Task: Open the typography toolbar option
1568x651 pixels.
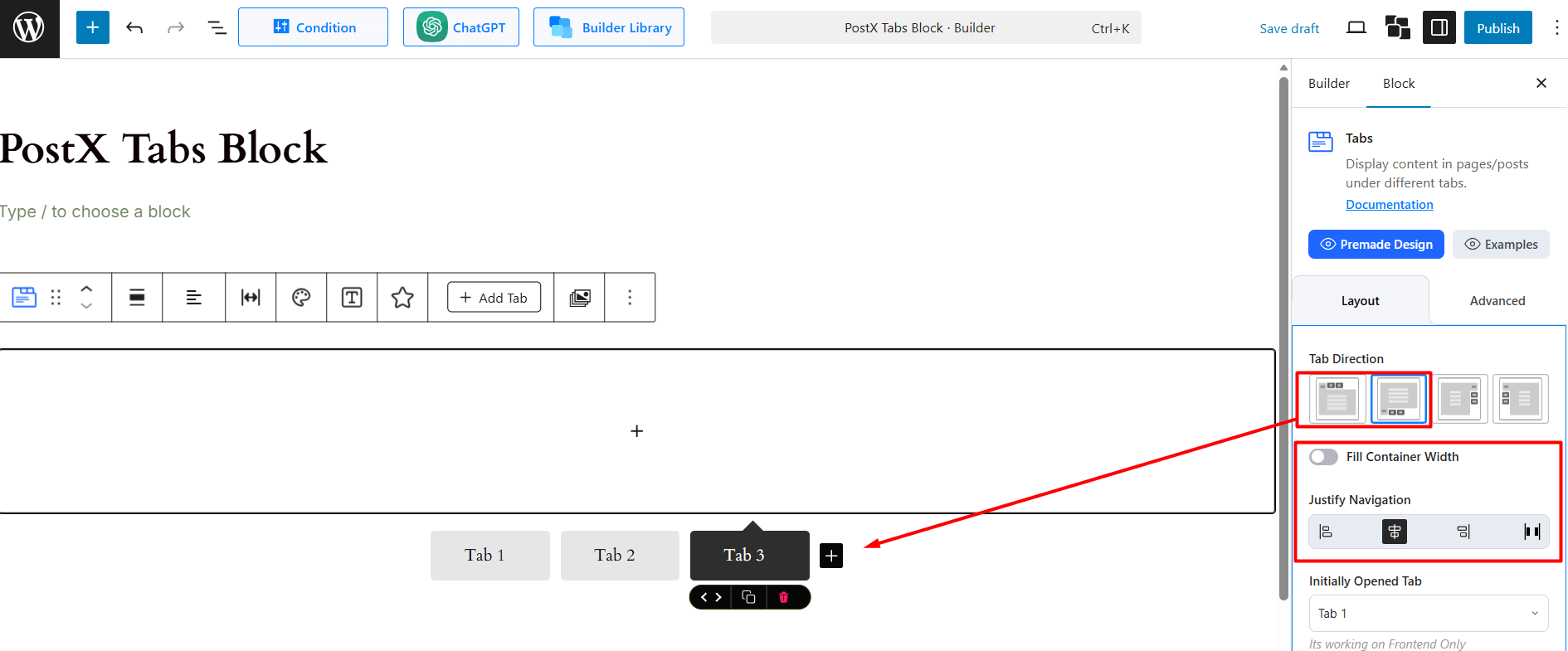Action: [x=352, y=297]
